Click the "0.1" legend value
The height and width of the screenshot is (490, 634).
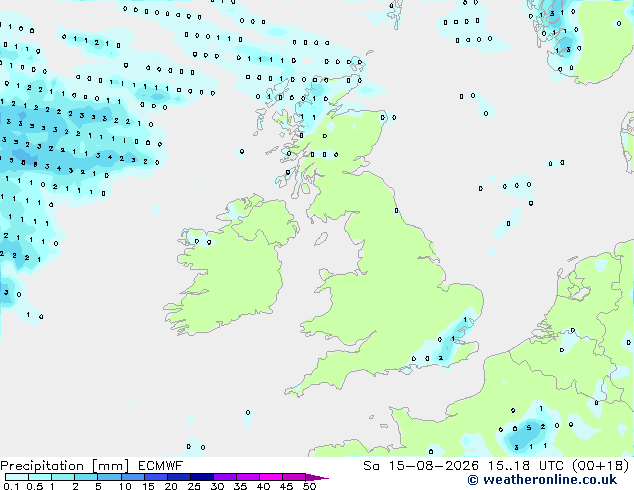(11, 486)
